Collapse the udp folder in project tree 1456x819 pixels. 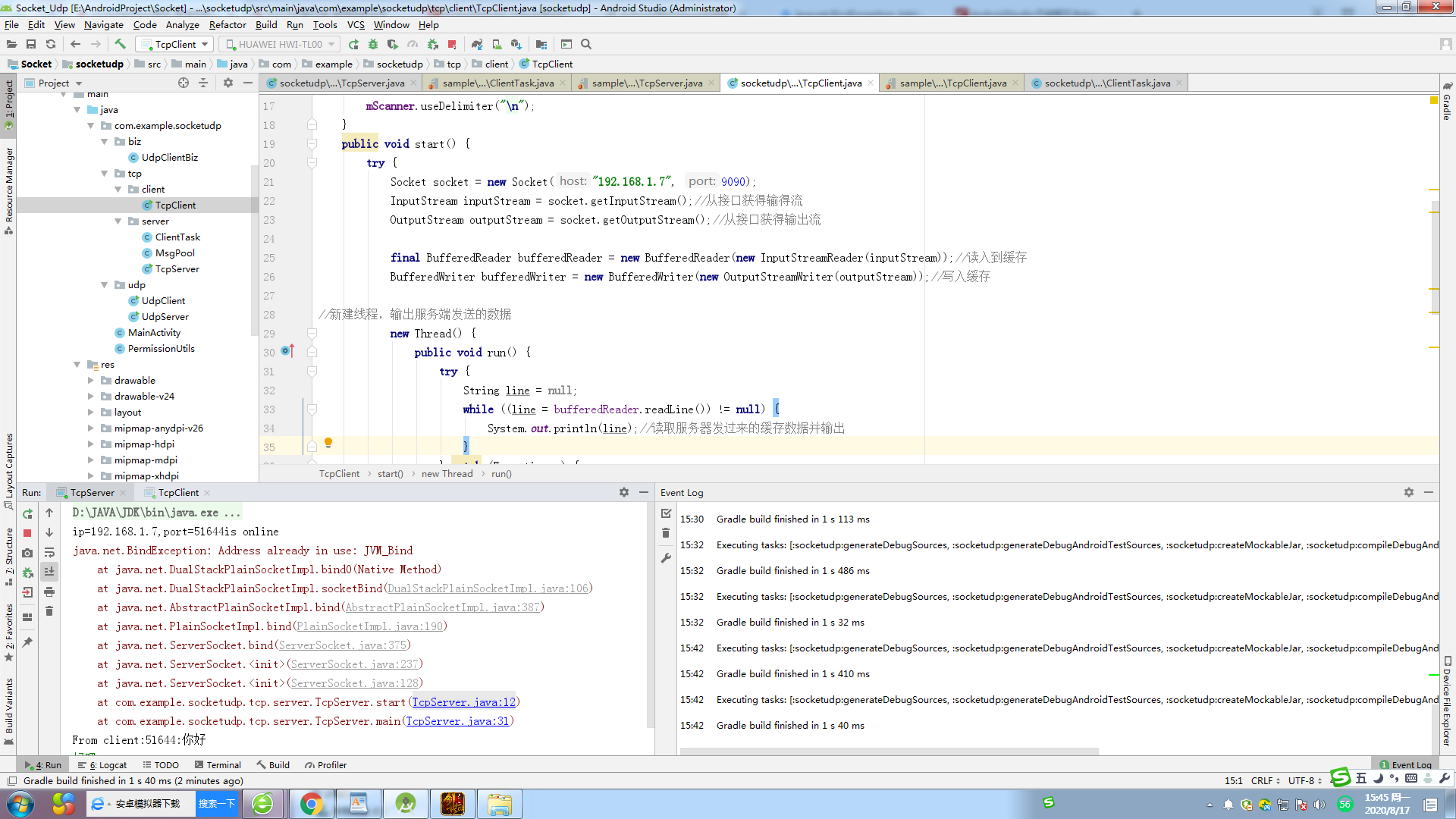click(x=105, y=285)
